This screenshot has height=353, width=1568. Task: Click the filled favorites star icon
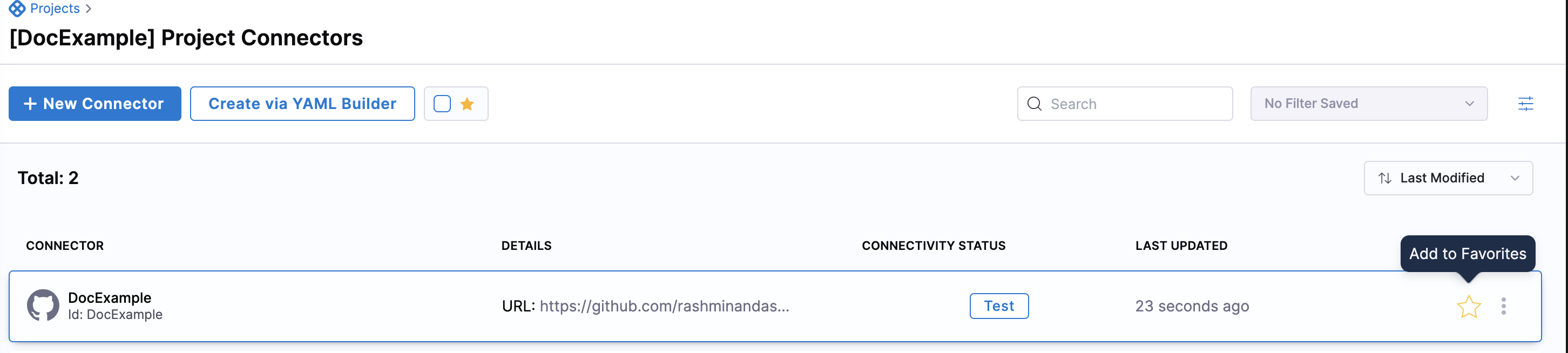click(x=467, y=104)
